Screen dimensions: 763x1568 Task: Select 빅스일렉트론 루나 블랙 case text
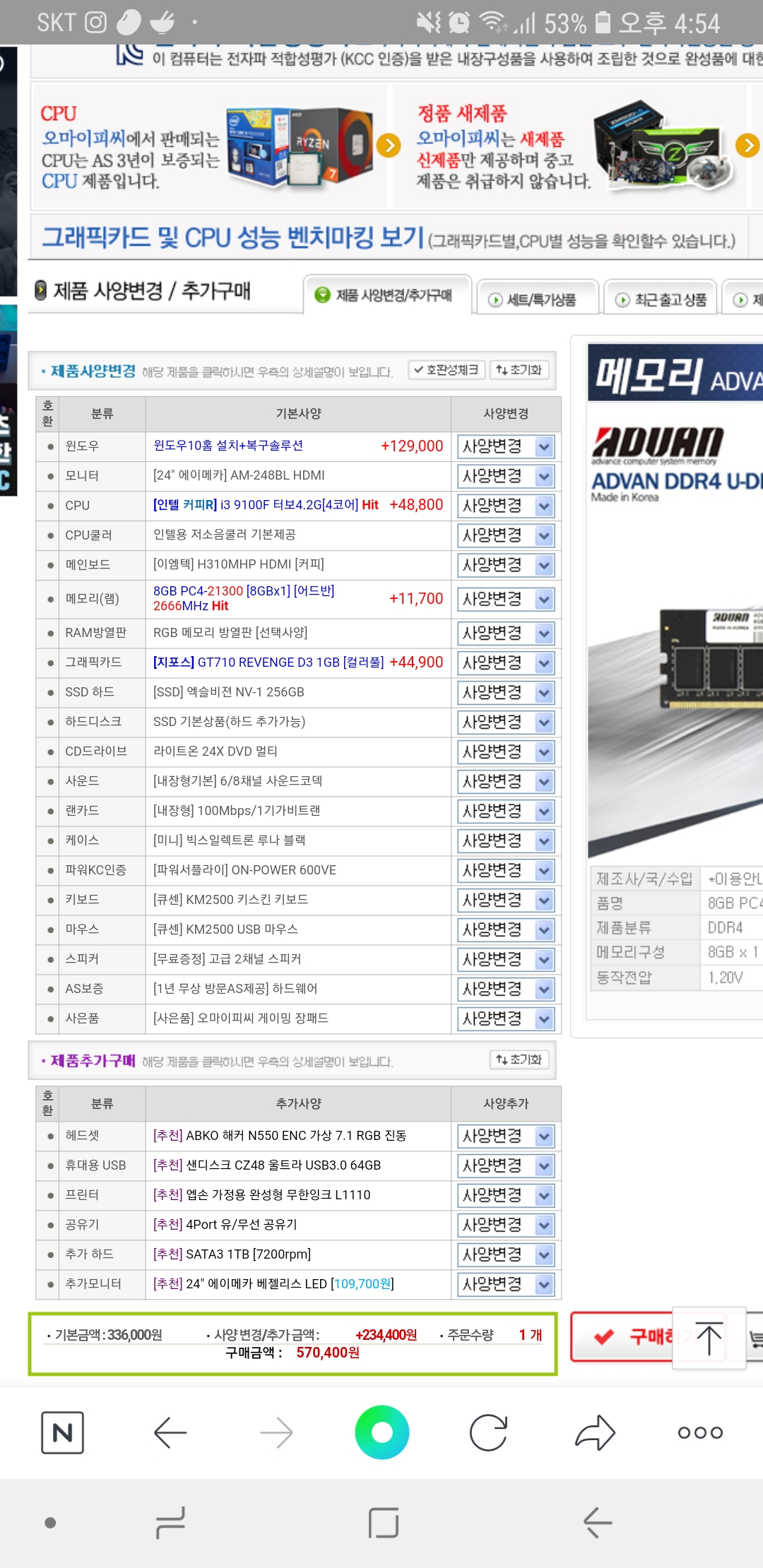230,841
